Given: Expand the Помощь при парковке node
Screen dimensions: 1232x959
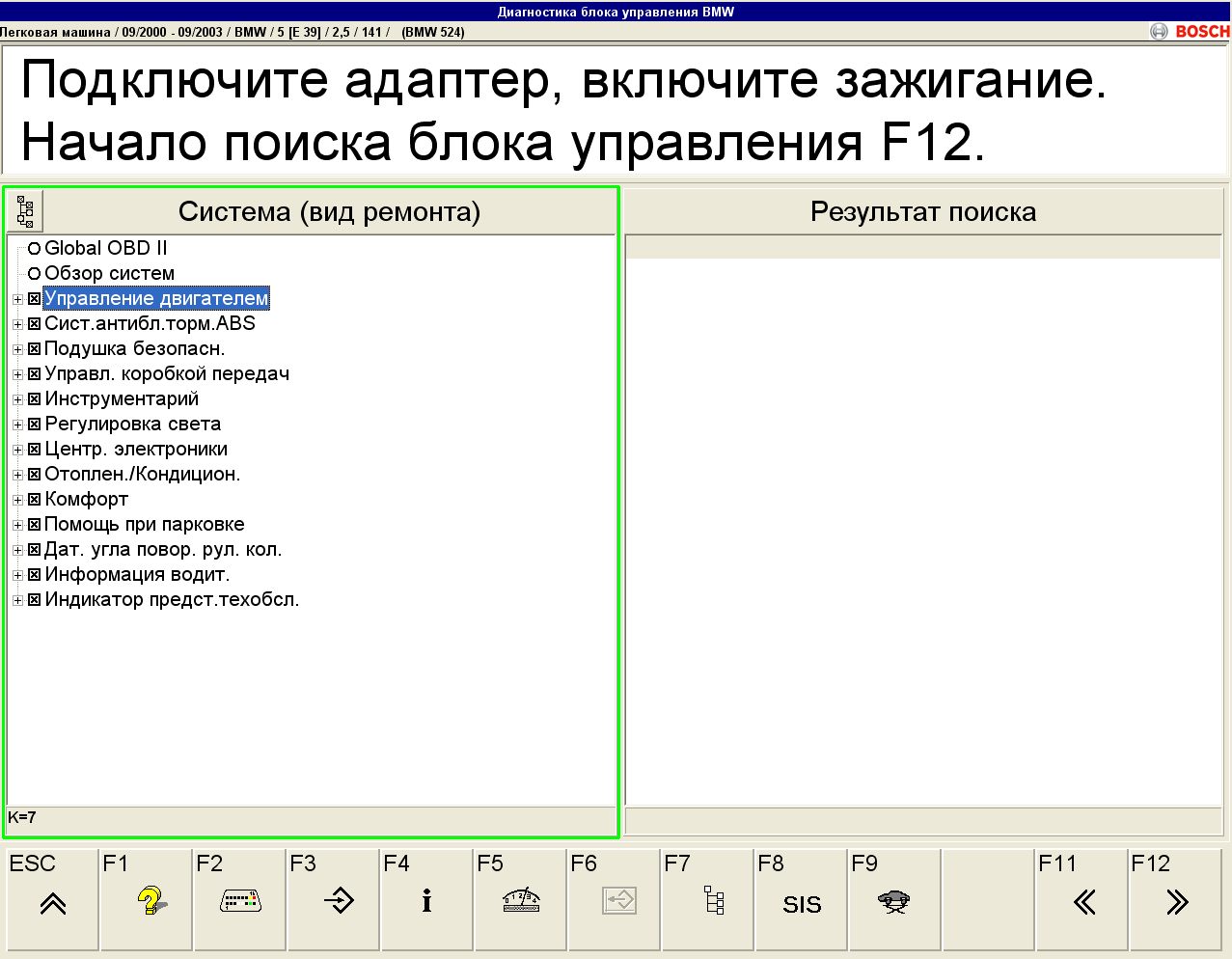Looking at the screenshot, I should click(17, 525).
